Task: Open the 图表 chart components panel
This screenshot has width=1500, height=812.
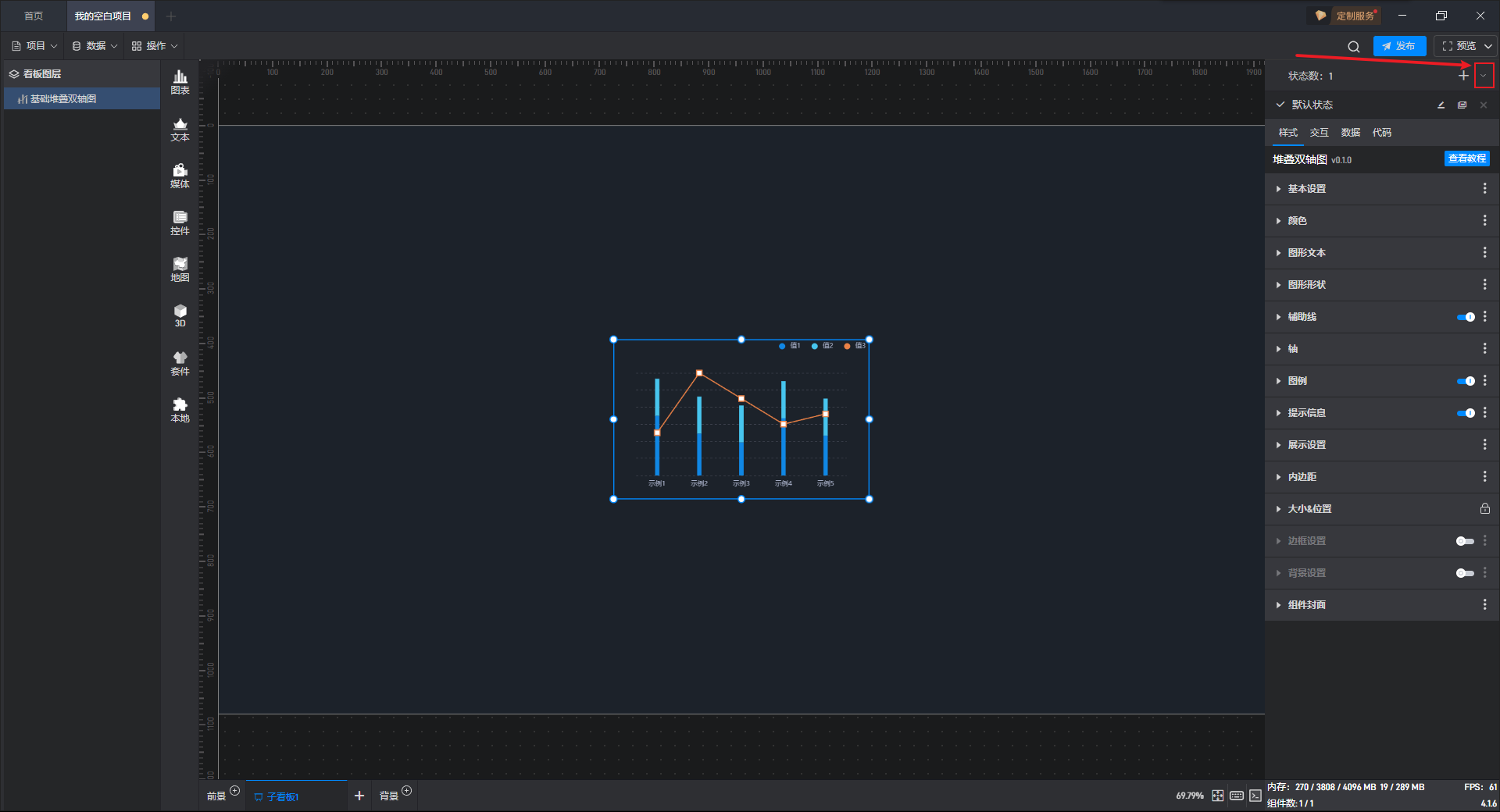Action: point(180,81)
